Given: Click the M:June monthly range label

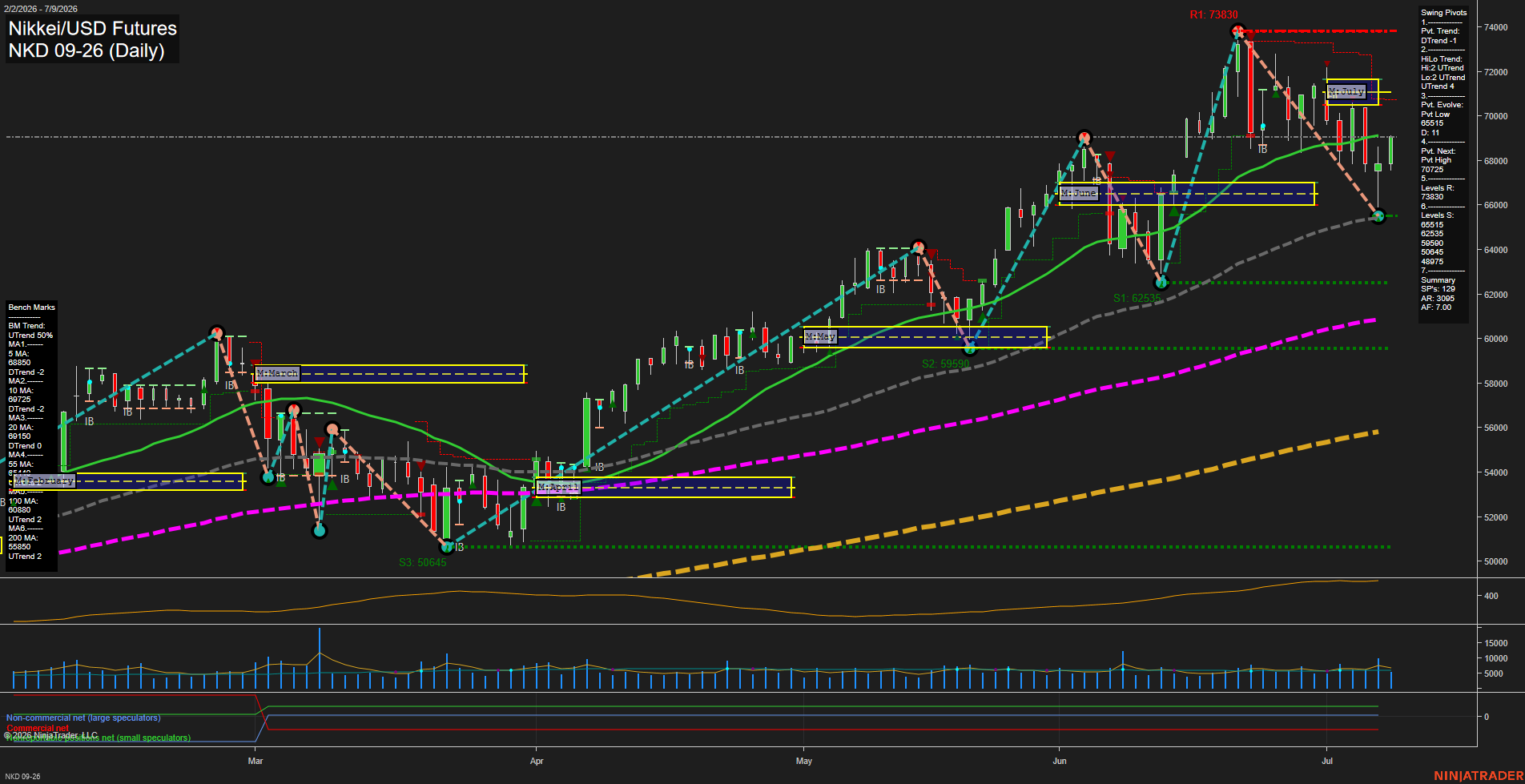Looking at the screenshot, I should pos(1079,193).
